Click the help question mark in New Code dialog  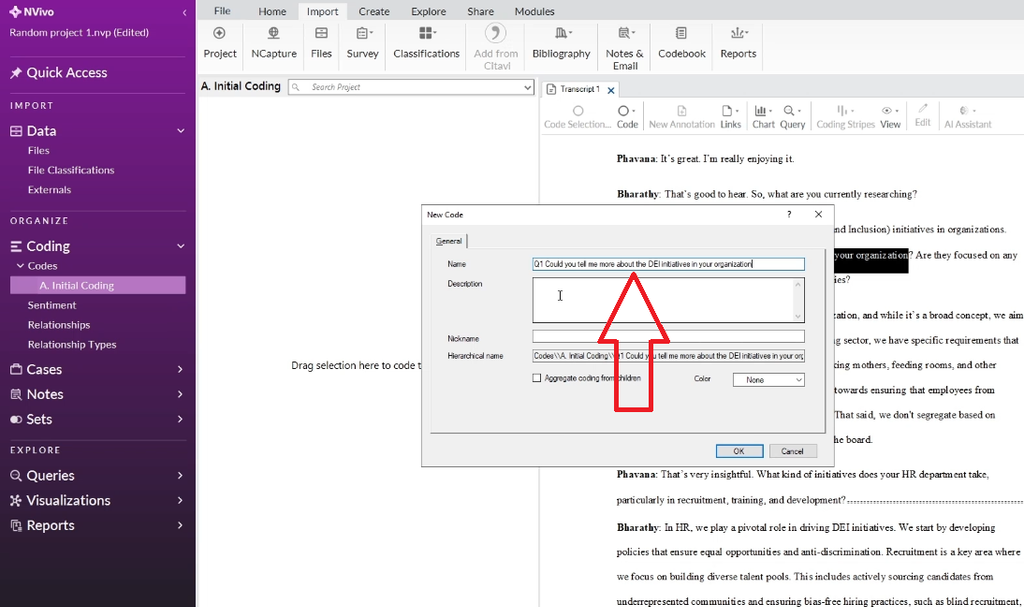pos(789,214)
